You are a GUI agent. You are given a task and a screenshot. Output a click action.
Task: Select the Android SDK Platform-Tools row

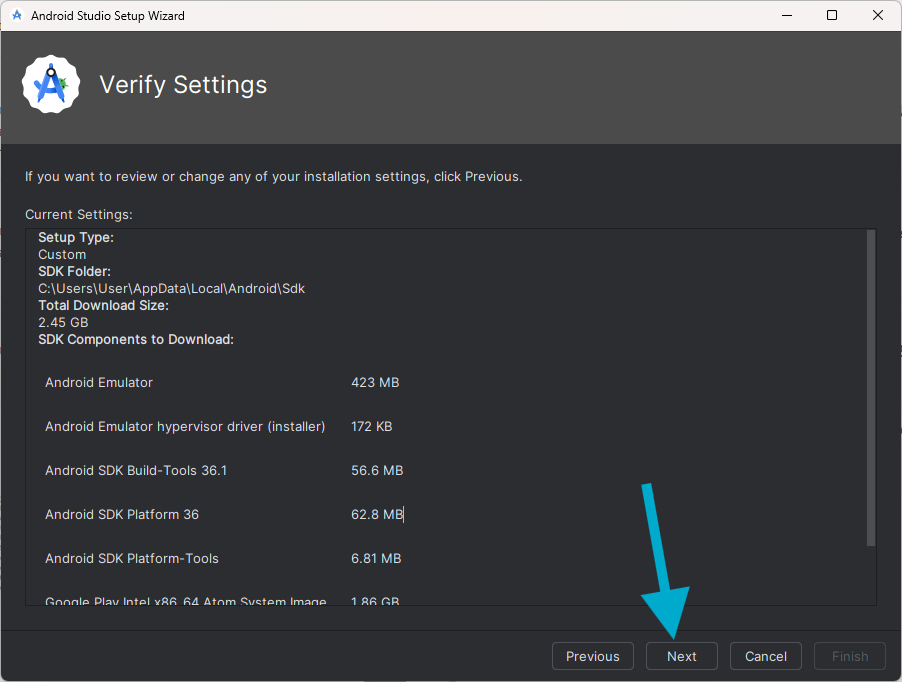tap(132, 559)
